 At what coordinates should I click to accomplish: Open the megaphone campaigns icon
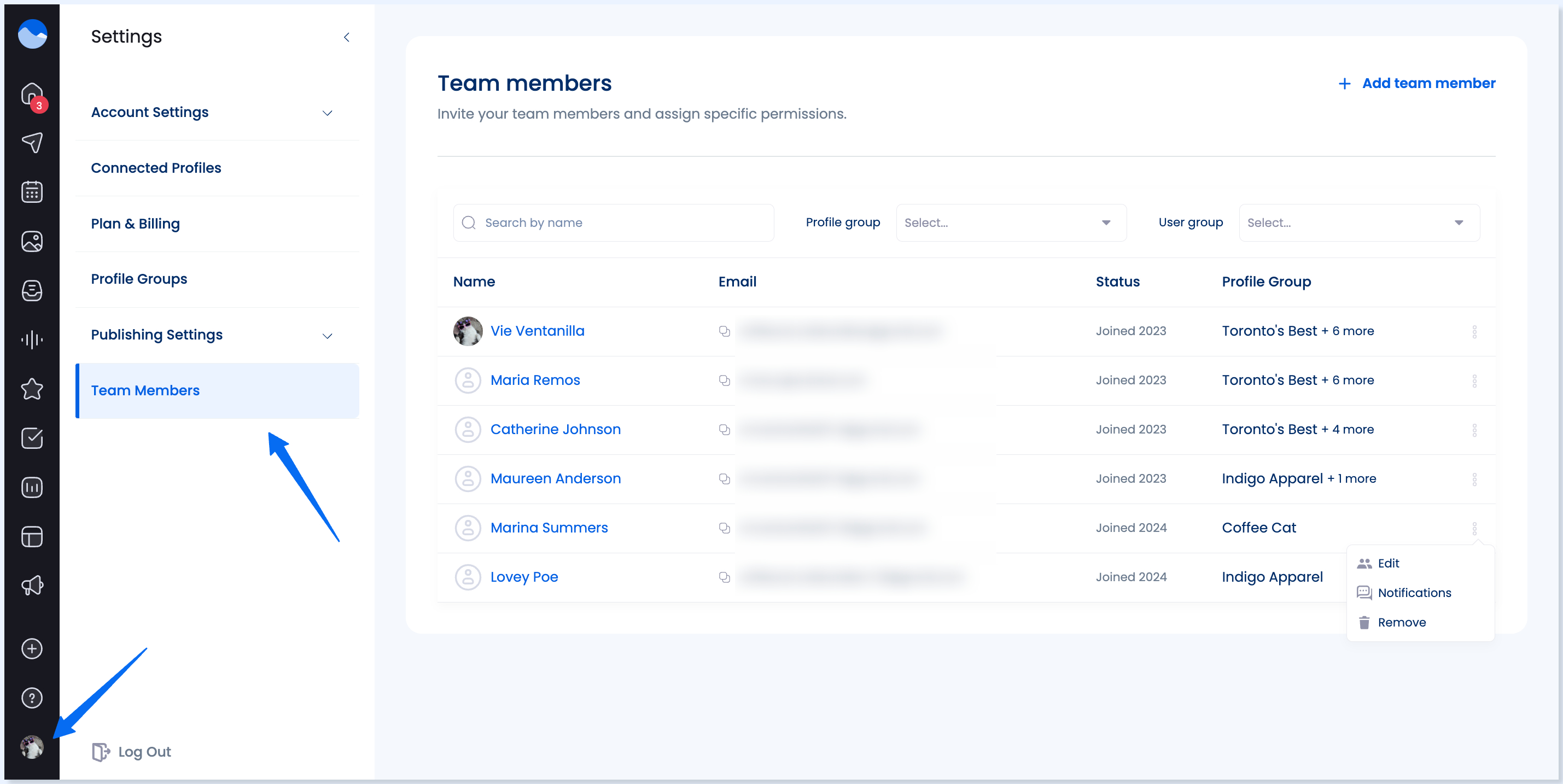pos(32,585)
